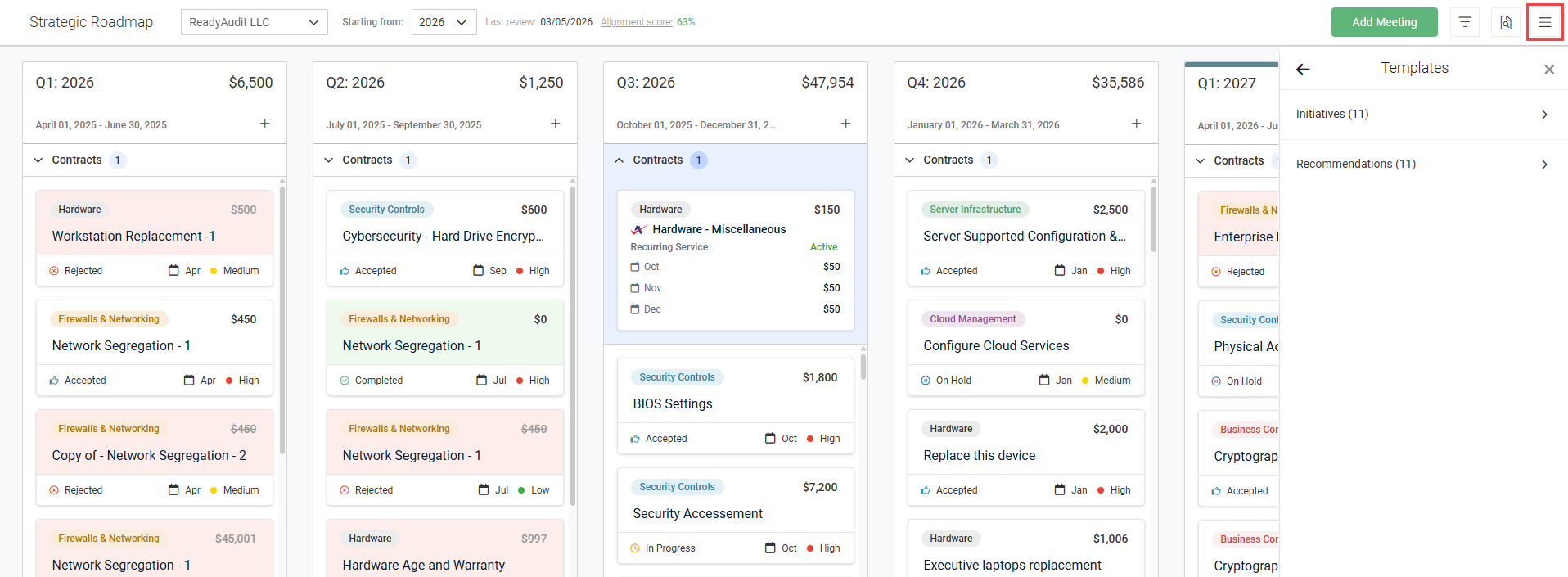The image size is (1568, 577).
Task: Close the Templates panel
Action: (x=1548, y=70)
